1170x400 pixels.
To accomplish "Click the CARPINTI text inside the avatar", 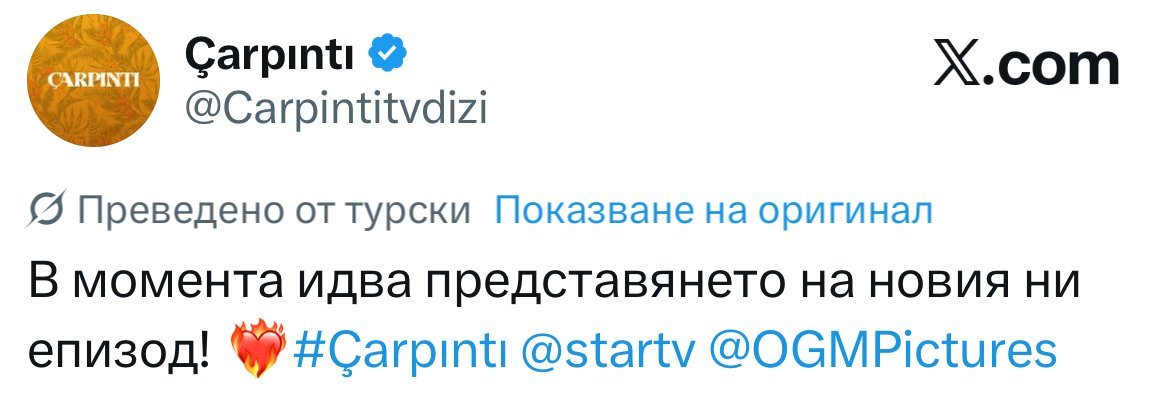I will tap(92, 76).
